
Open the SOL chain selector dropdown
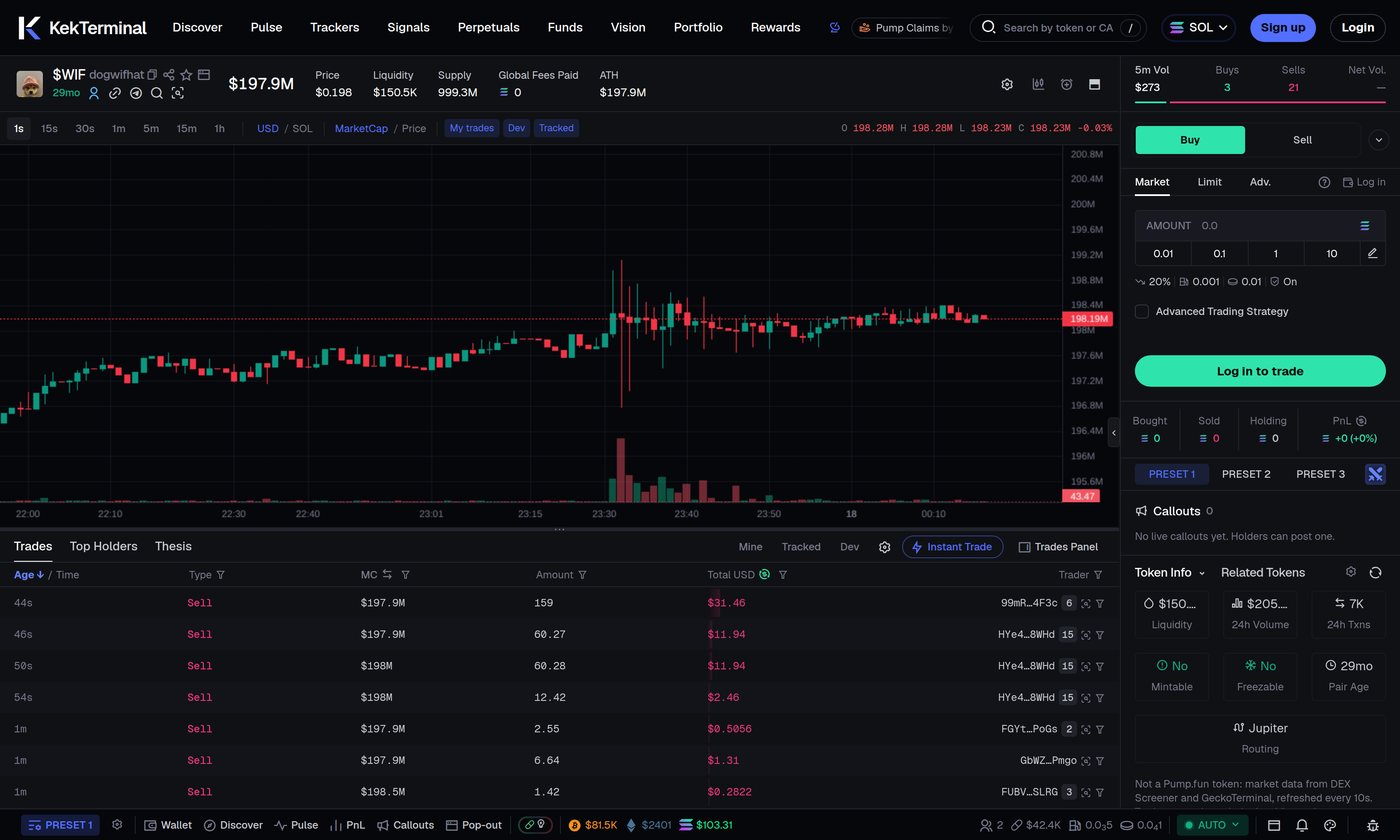[x=1198, y=28]
